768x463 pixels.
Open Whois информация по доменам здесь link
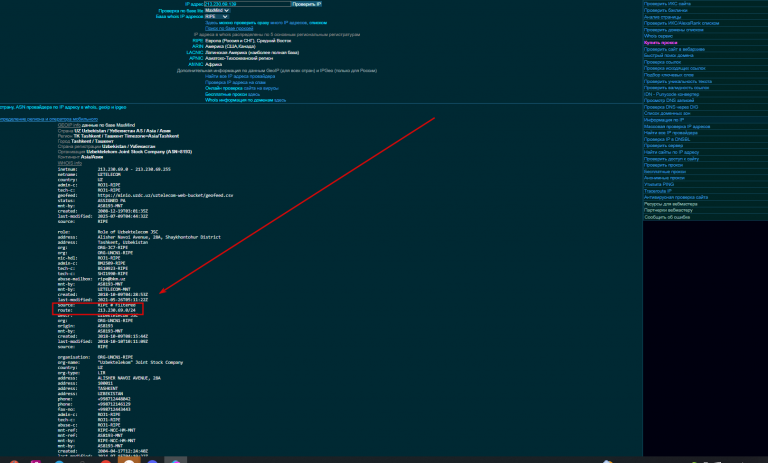[x=245, y=100]
